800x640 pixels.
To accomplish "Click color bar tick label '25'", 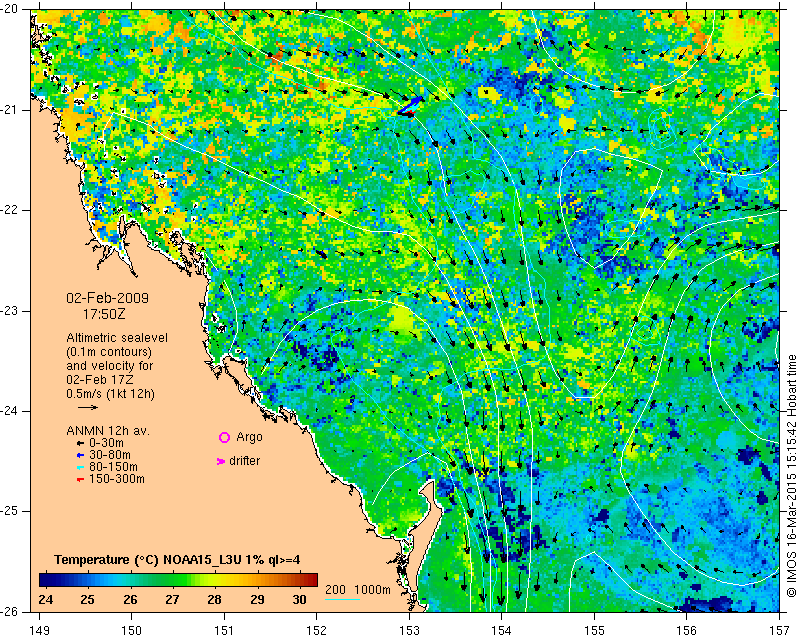I will (87, 599).
